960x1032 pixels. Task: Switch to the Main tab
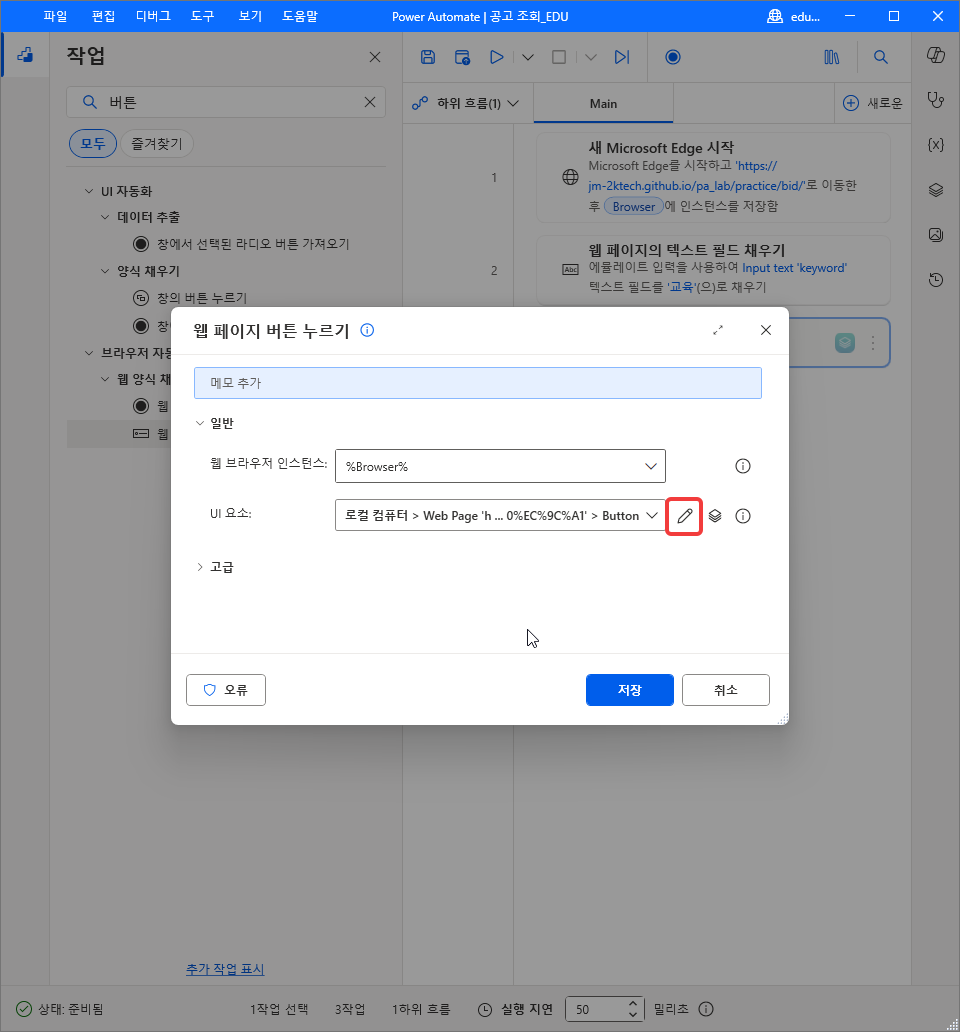coord(603,103)
